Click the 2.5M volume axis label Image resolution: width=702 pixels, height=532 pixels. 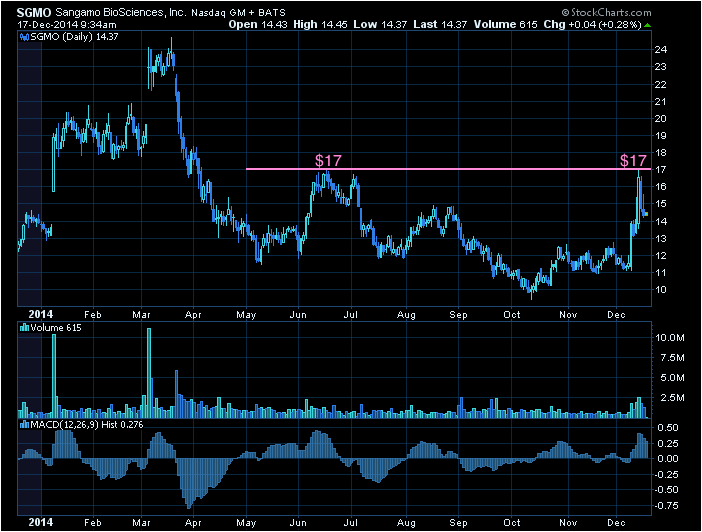pyautogui.click(x=672, y=398)
